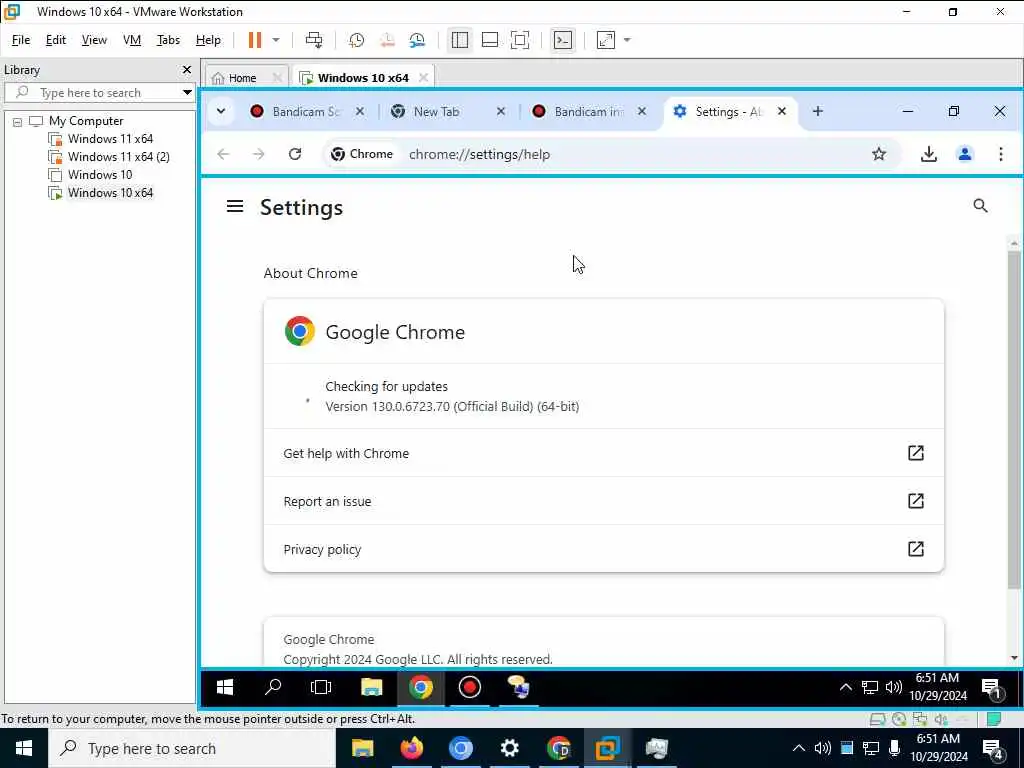Open the Chrome profile icon

point(965,154)
